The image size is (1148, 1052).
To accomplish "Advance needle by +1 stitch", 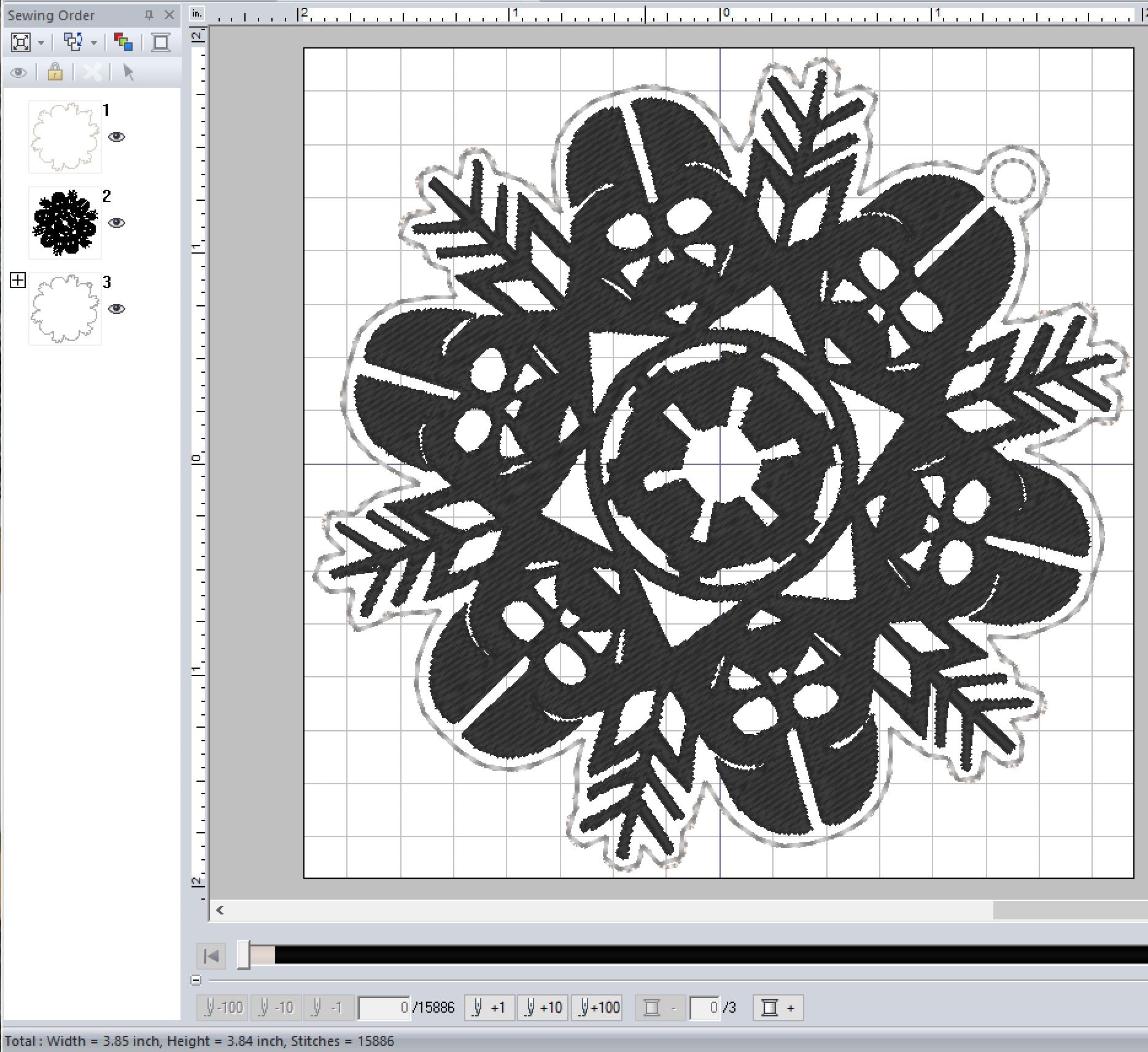I will coord(489,1008).
